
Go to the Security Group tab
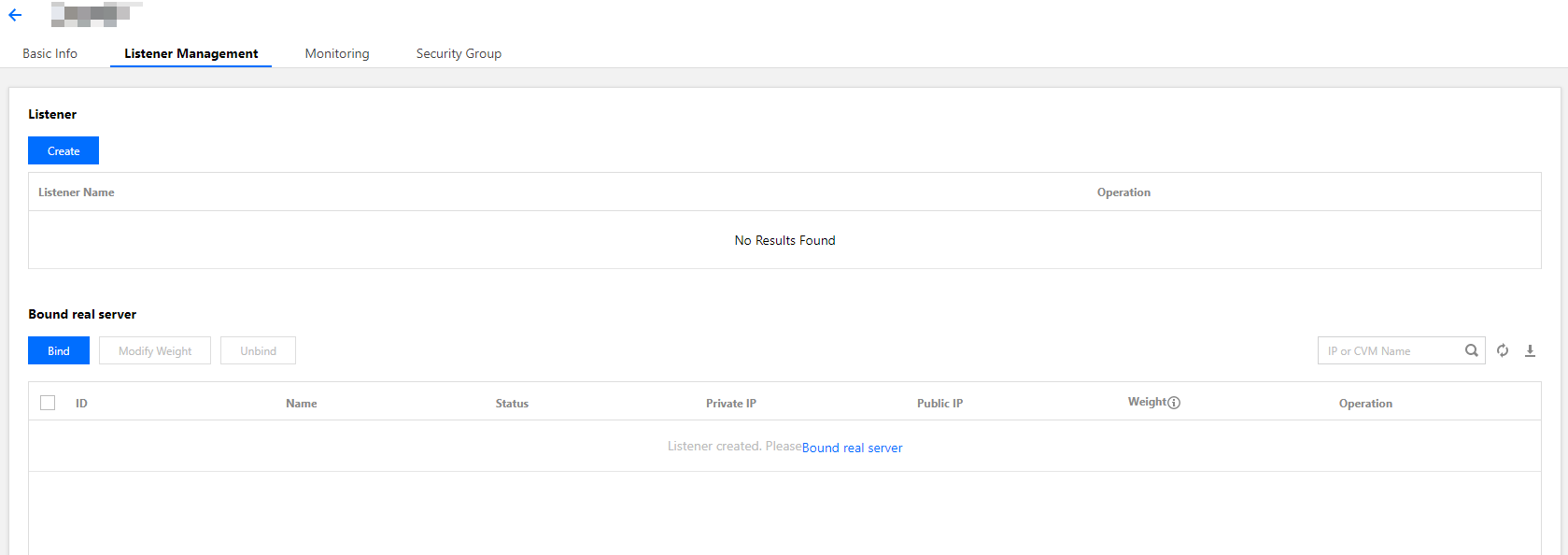(459, 53)
